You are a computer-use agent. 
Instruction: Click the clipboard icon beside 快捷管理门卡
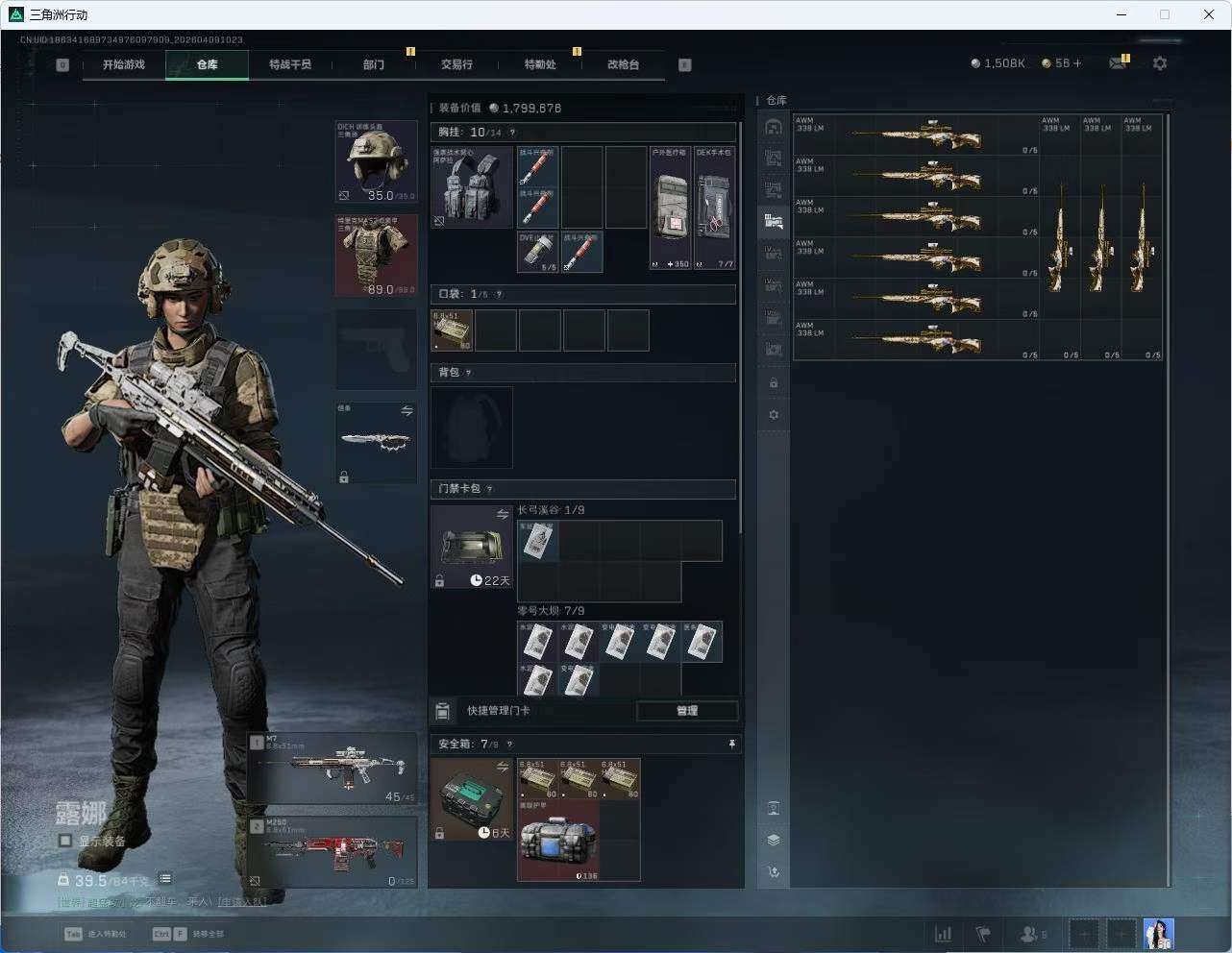[443, 711]
